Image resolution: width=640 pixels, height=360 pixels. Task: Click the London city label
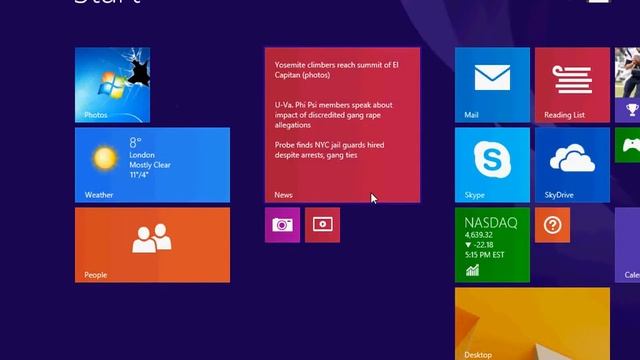coord(142,155)
